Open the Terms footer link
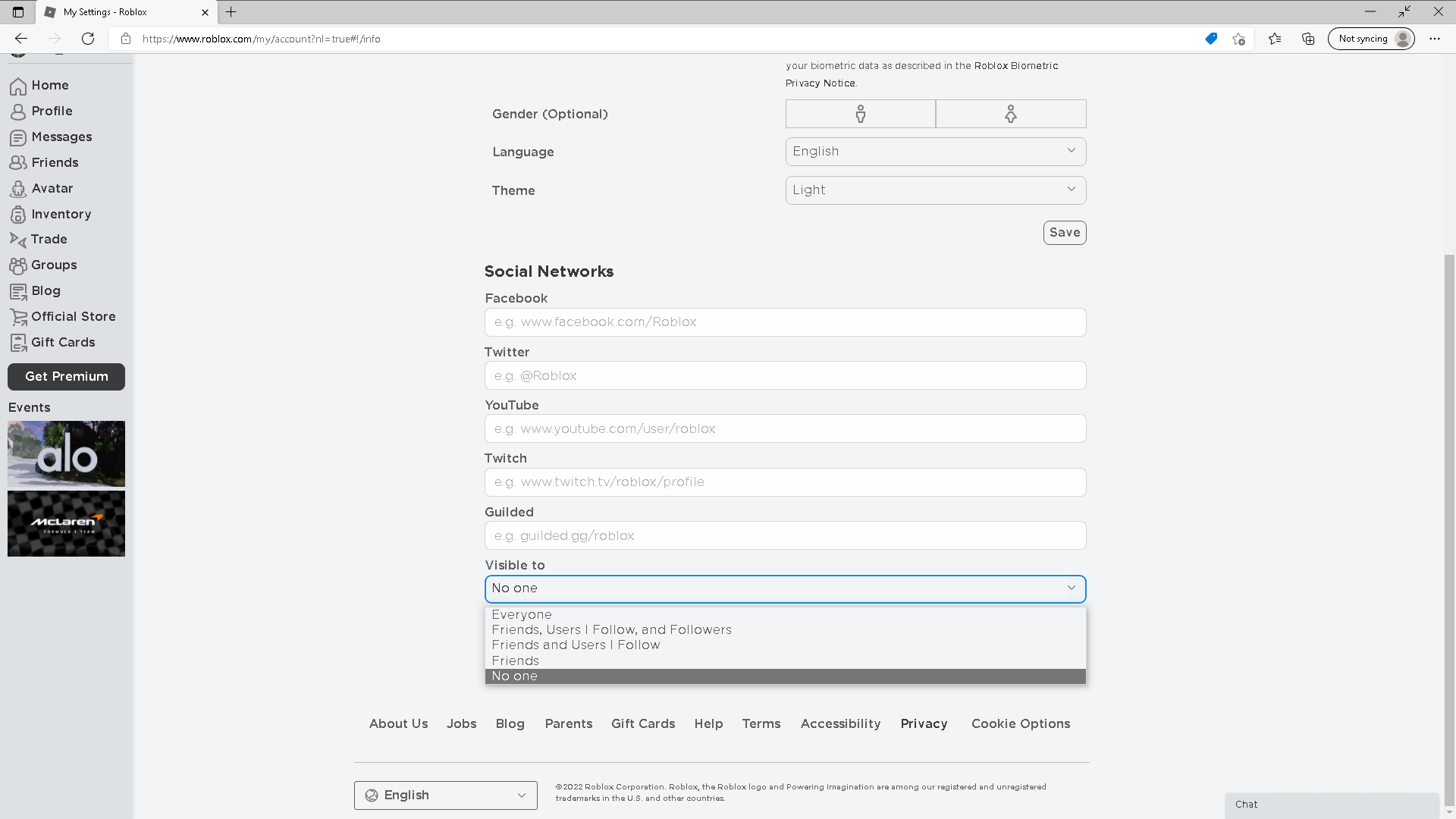 tap(761, 723)
